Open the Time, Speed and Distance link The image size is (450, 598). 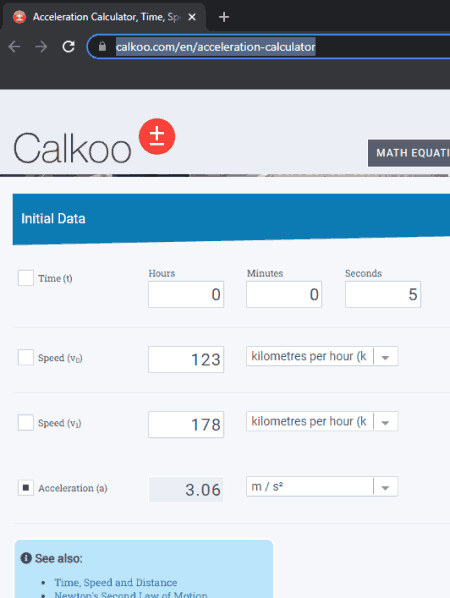[x=116, y=582]
